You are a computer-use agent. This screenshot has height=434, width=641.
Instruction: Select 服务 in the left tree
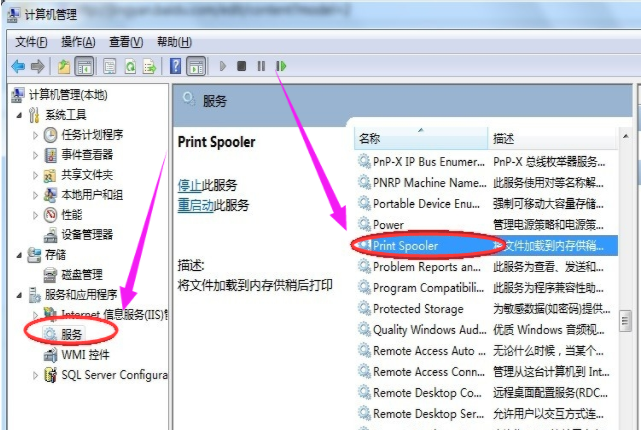pyautogui.click(x=72, y=335)
